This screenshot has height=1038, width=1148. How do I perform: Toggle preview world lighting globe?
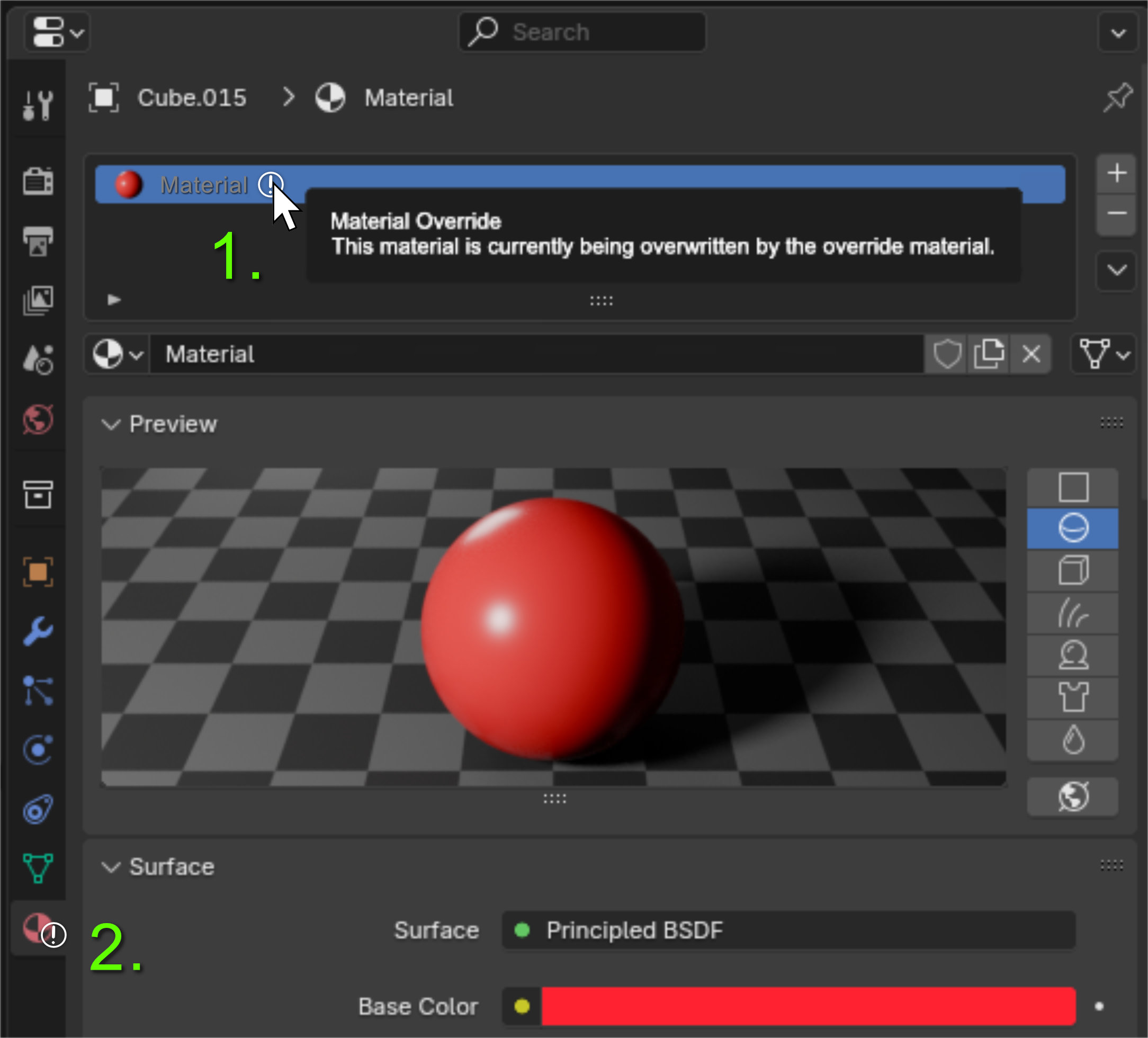coord(1073,797)
